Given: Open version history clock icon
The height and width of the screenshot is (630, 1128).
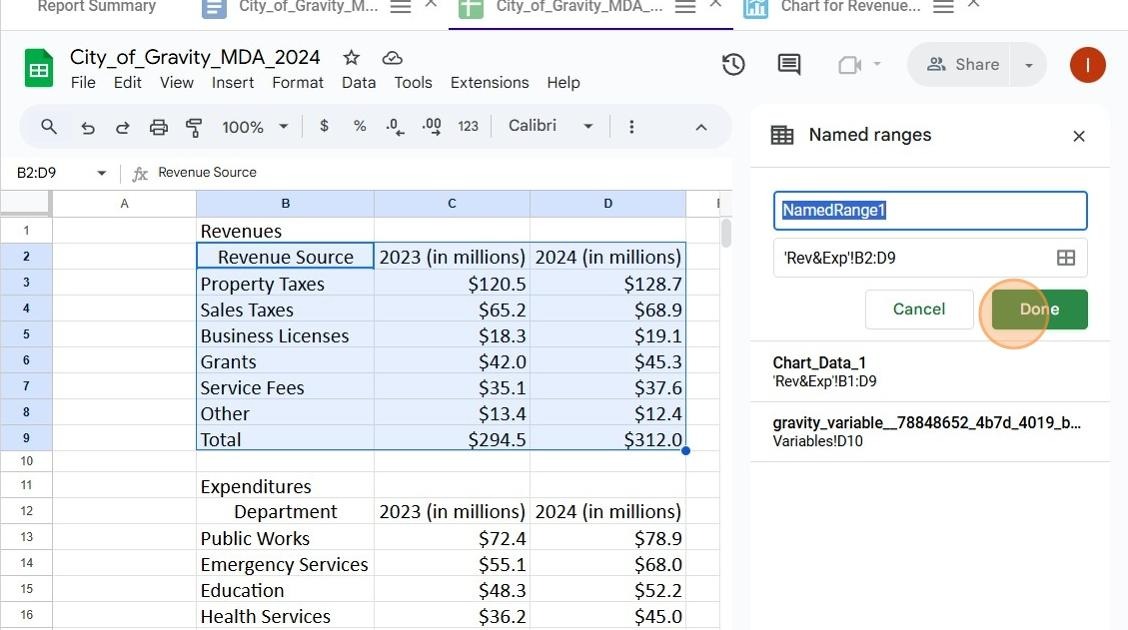Looking at the screenshot, I should click(733, 65).
